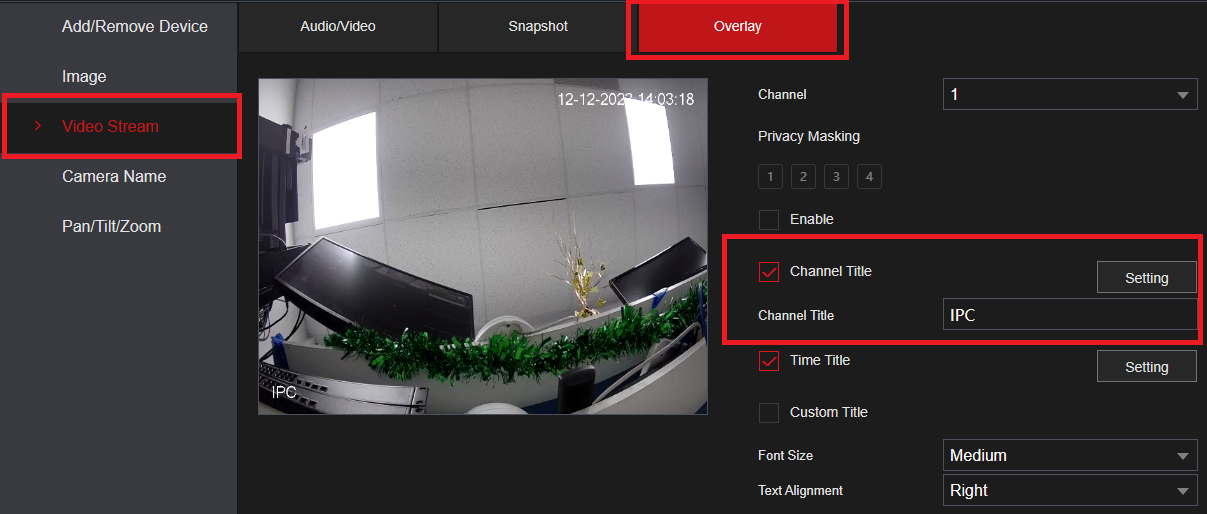Select privacy masking block 4
The image size is (1207, 514).
tap(869, 177)
